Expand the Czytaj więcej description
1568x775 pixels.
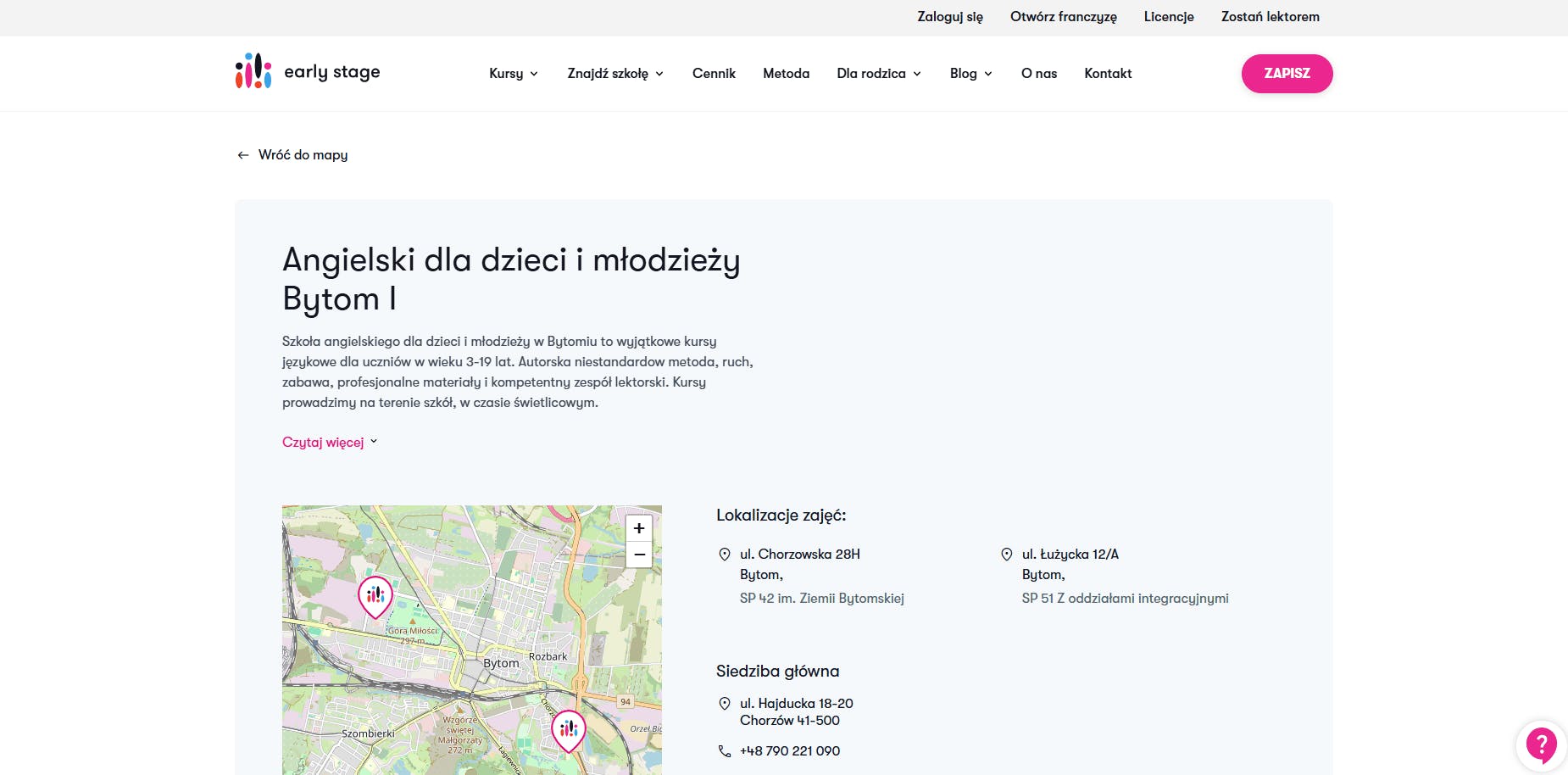330,443
